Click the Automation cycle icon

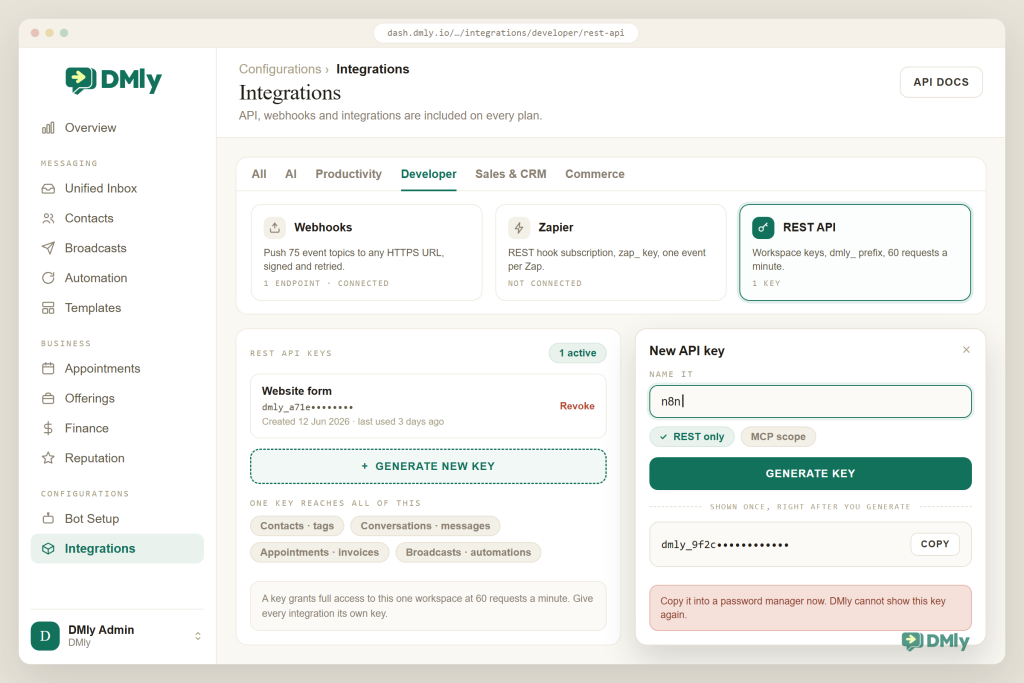[48, 278]
